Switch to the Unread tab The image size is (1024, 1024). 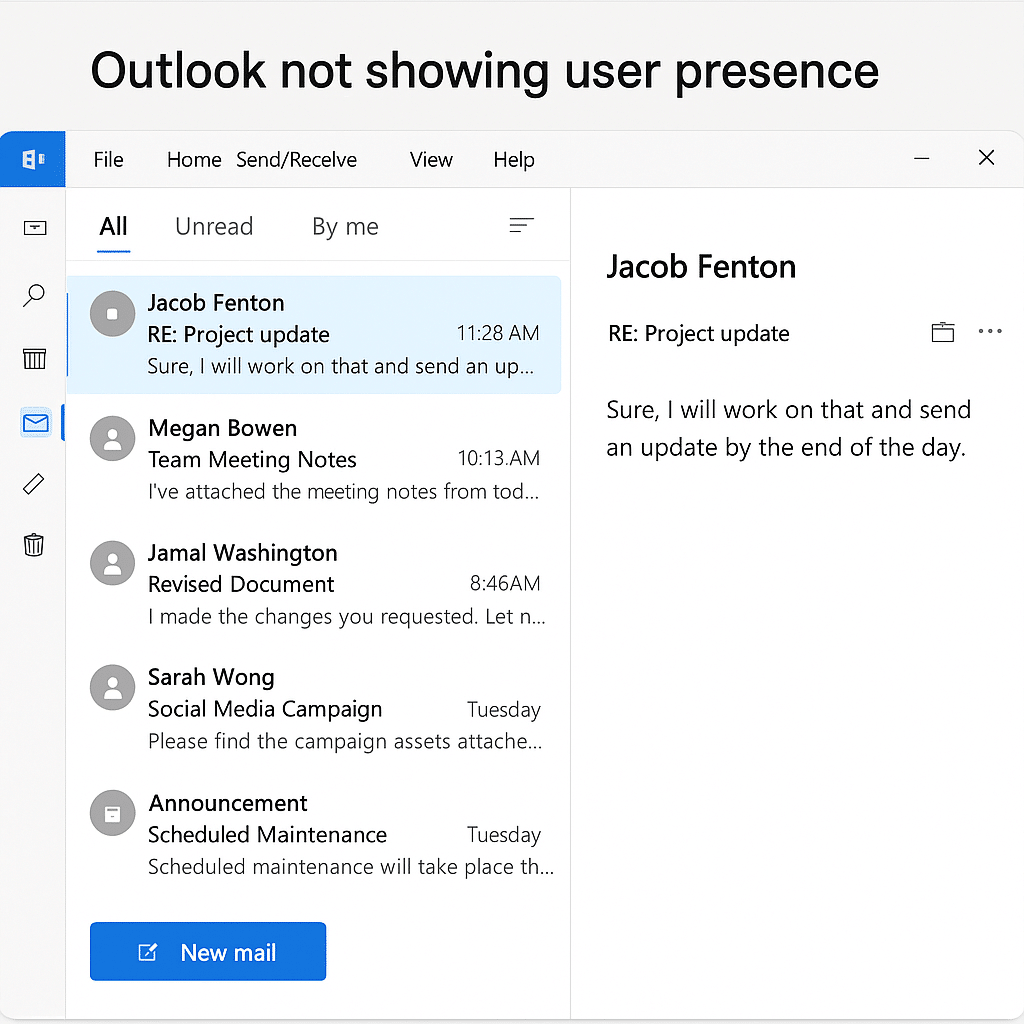214,227
